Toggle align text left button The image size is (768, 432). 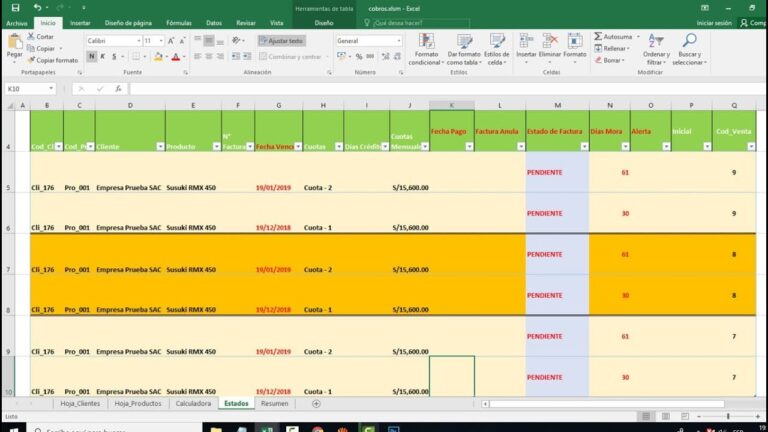[197, 57]
